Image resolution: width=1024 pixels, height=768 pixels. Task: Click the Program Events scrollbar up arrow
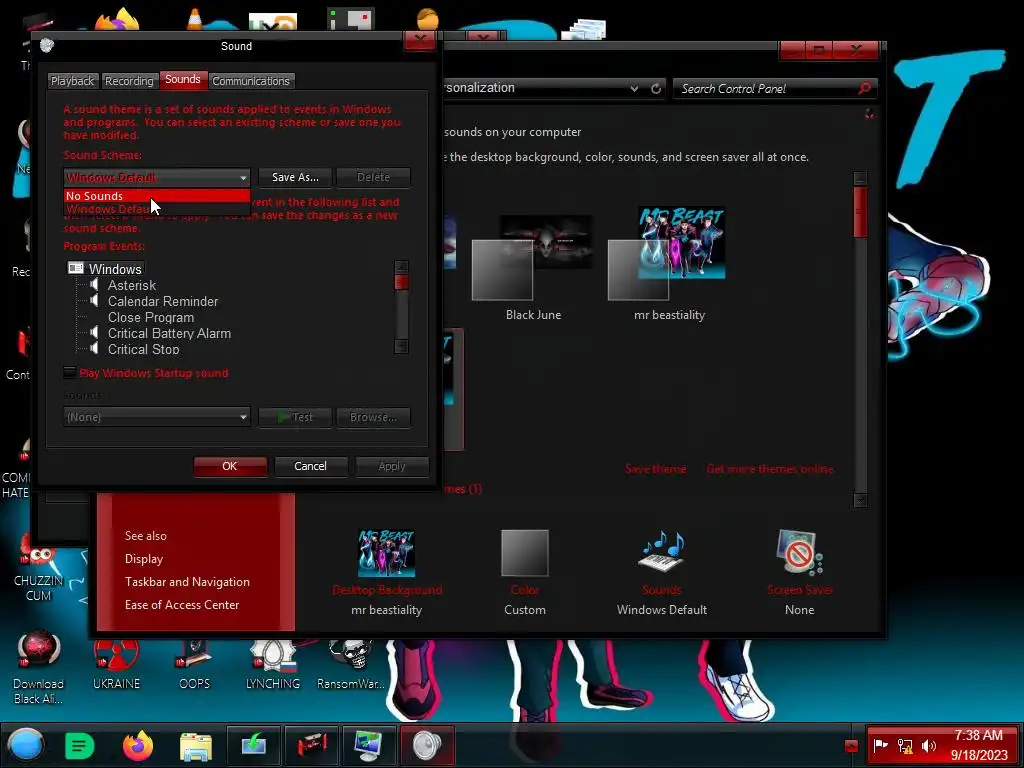[402, 266]
